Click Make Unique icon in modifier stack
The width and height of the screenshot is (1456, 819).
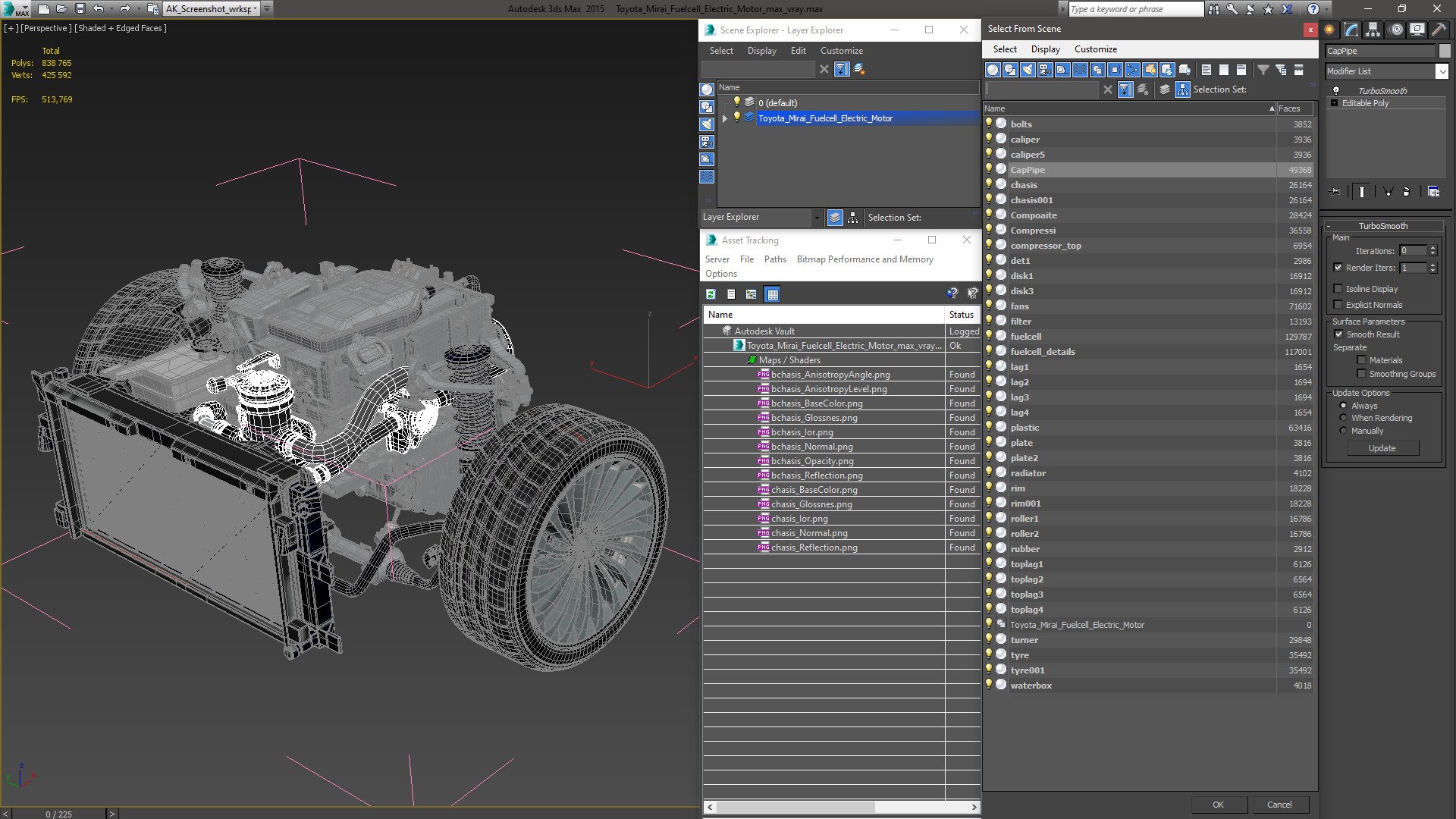1388,192
